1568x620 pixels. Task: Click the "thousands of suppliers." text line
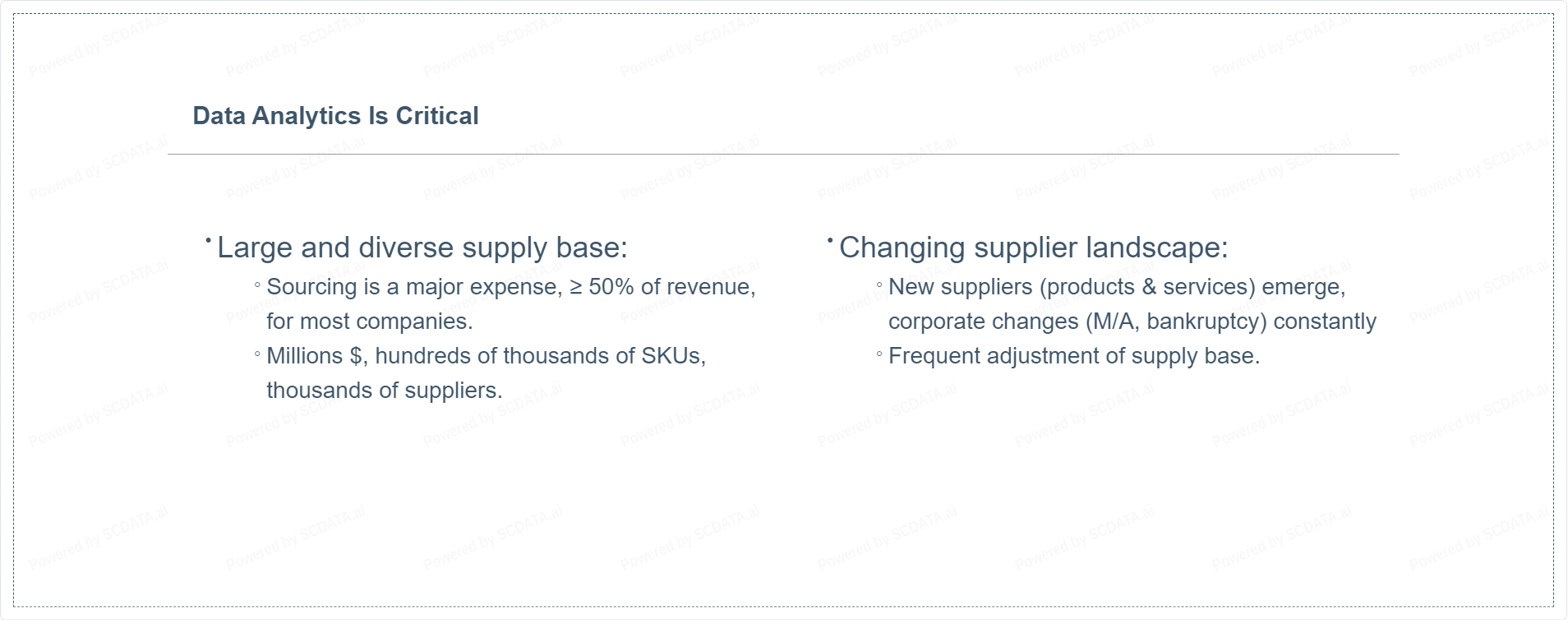(384, 391)
